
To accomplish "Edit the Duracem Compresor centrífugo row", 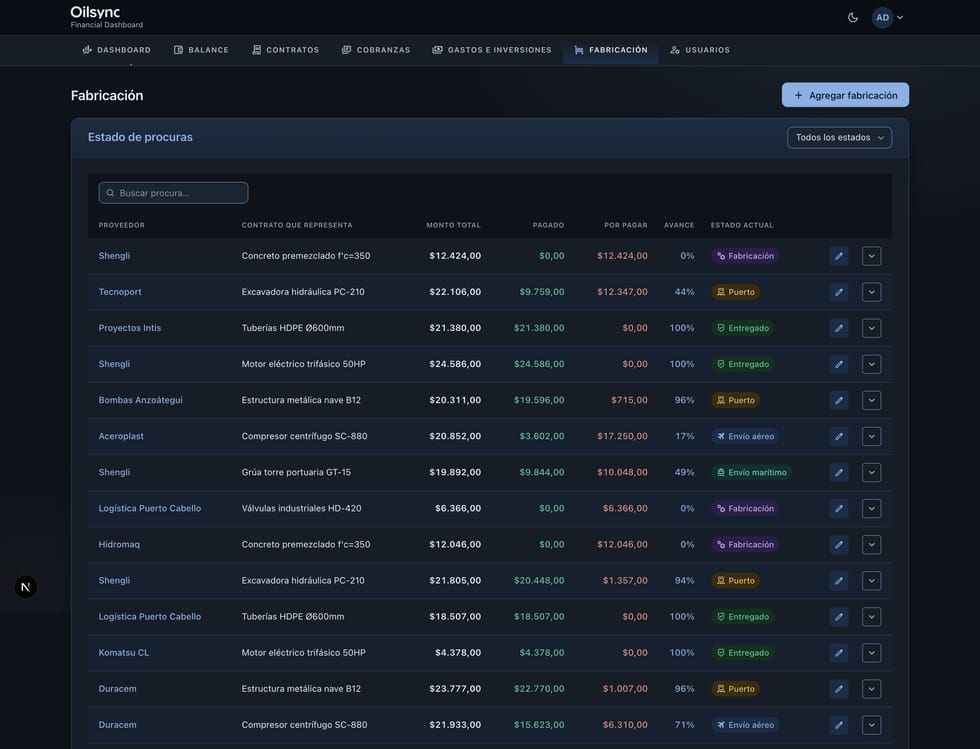I will 839,725.
